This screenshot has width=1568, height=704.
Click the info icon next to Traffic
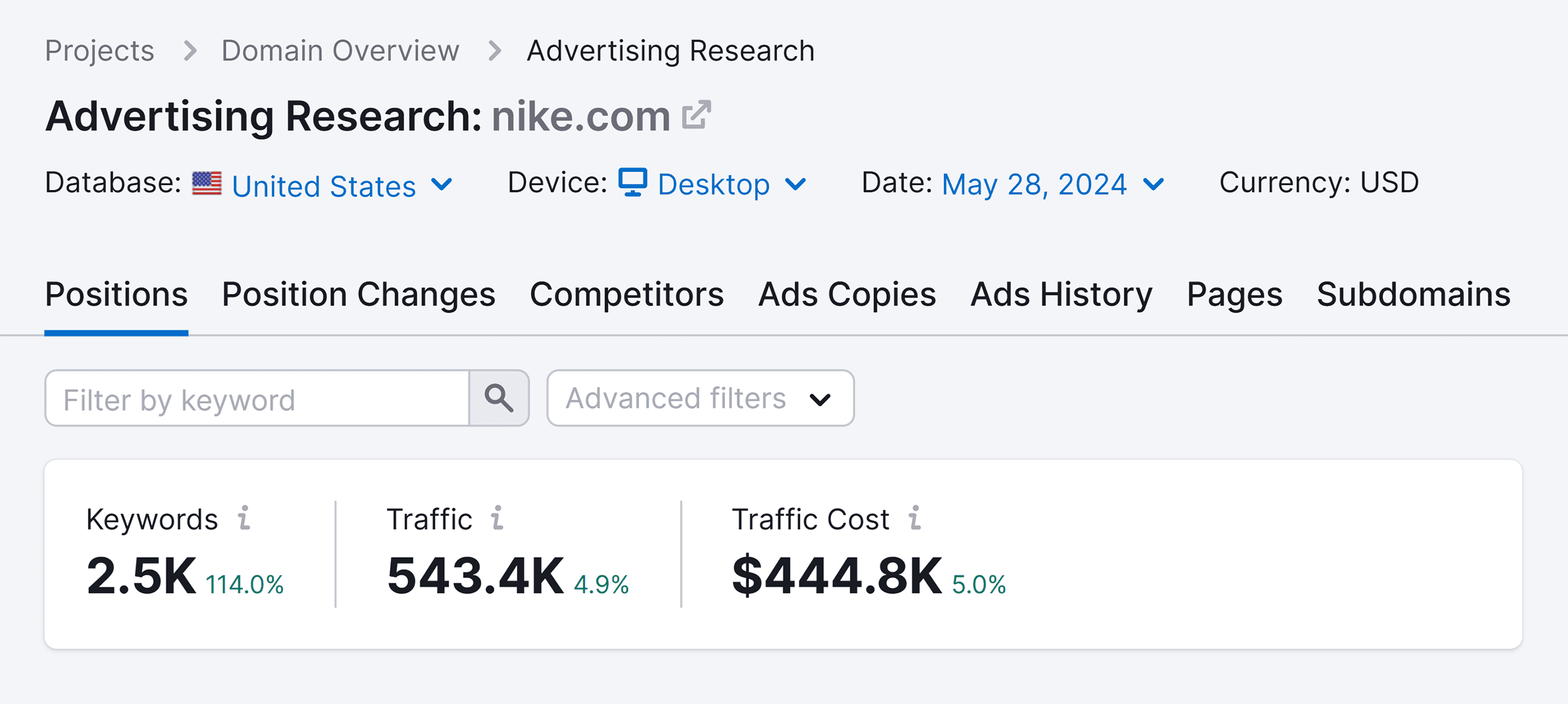click(497, 519)
